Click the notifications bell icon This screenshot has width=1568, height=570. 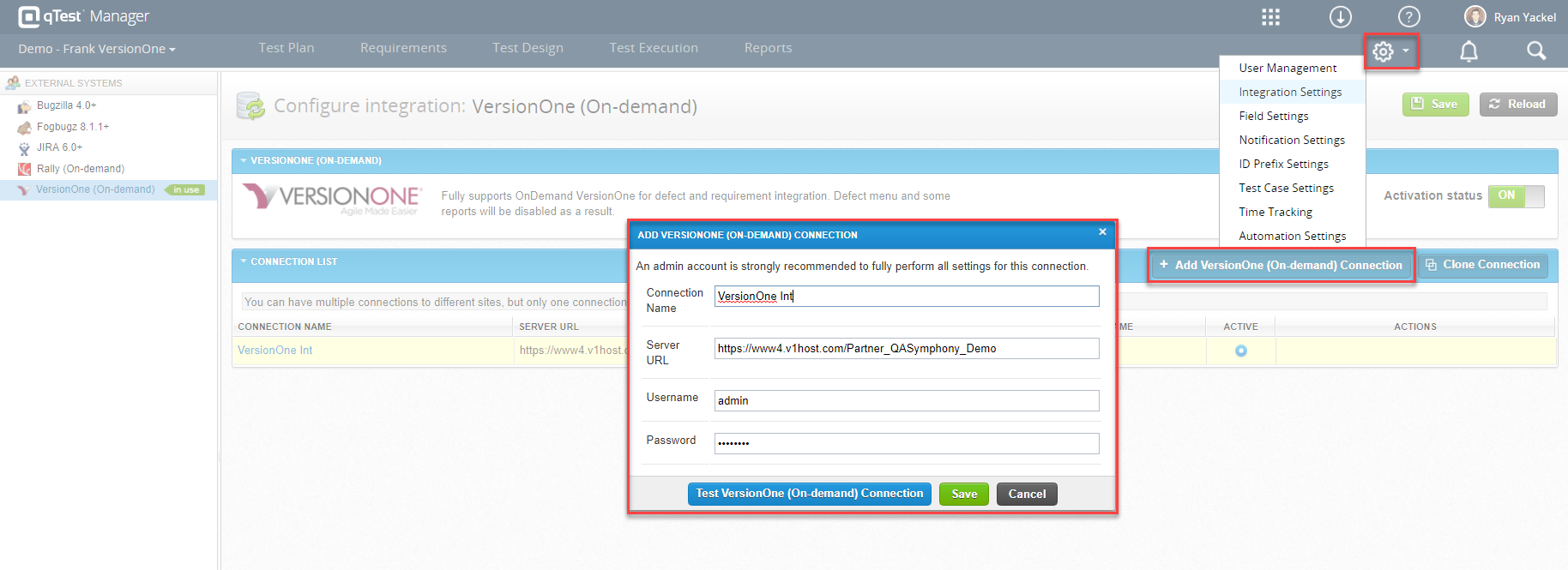pyautogui.click(x=1468, y=51)
